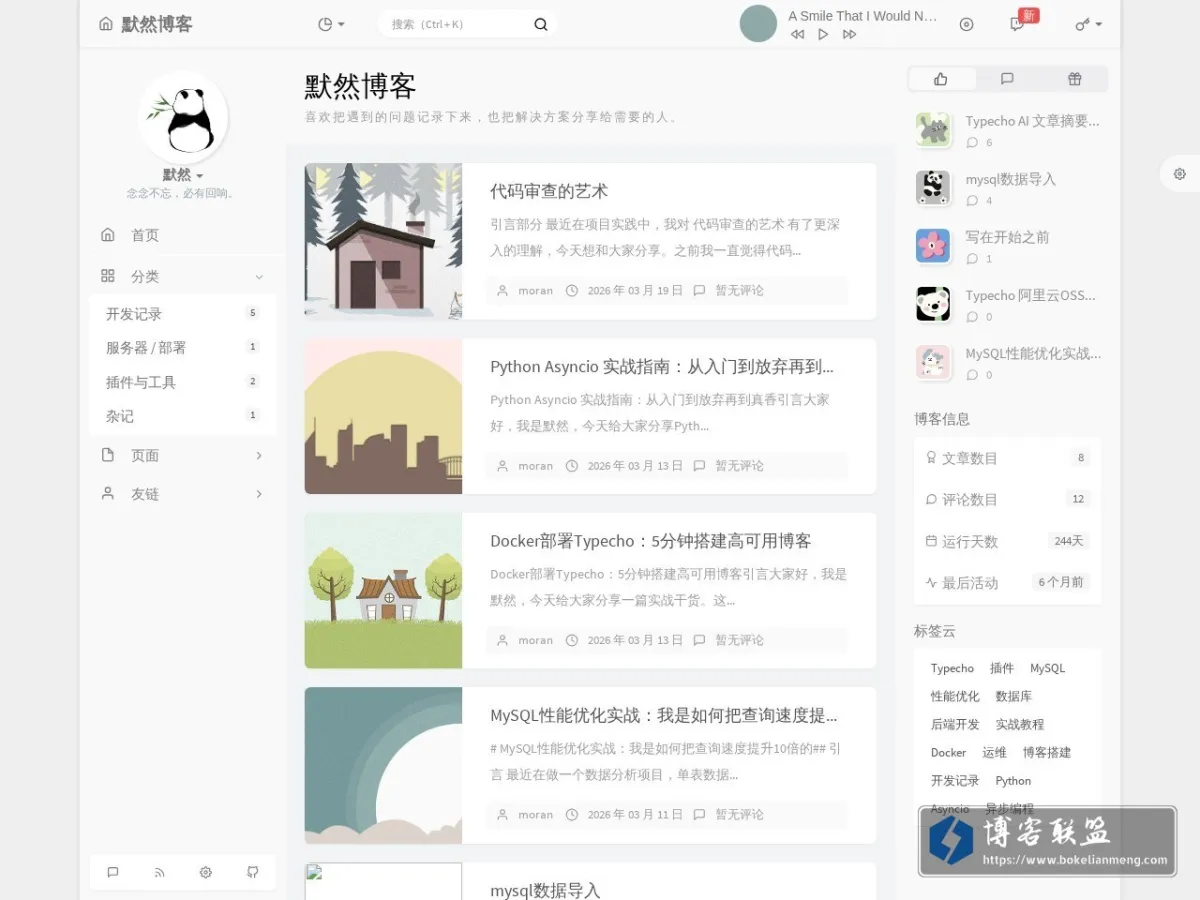Click the panda icon beside mysql数据导入 sidebar
This screenshot has width=1200, height=900.
pos(933,187)
